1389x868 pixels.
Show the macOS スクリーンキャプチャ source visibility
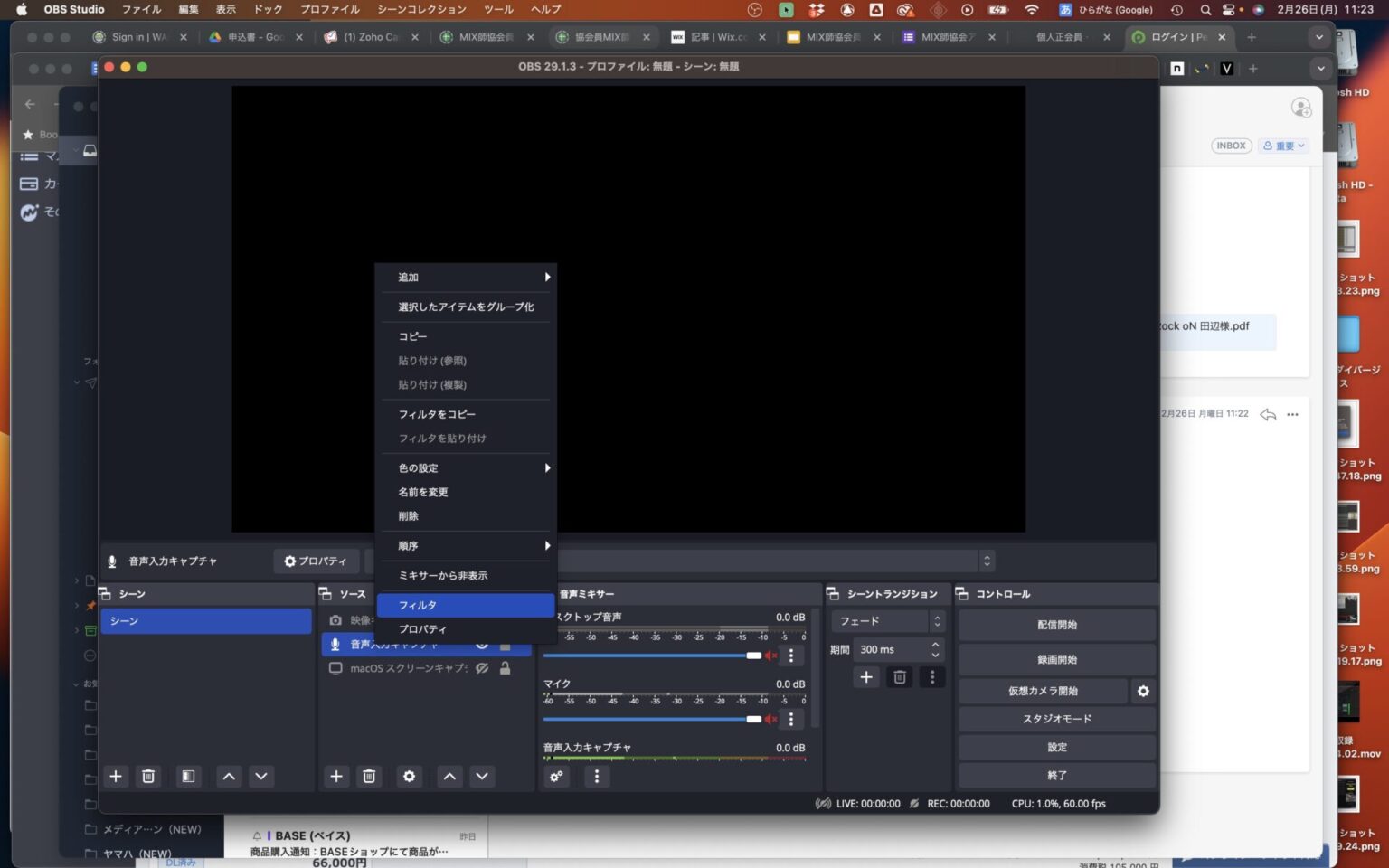pos(481,668)
